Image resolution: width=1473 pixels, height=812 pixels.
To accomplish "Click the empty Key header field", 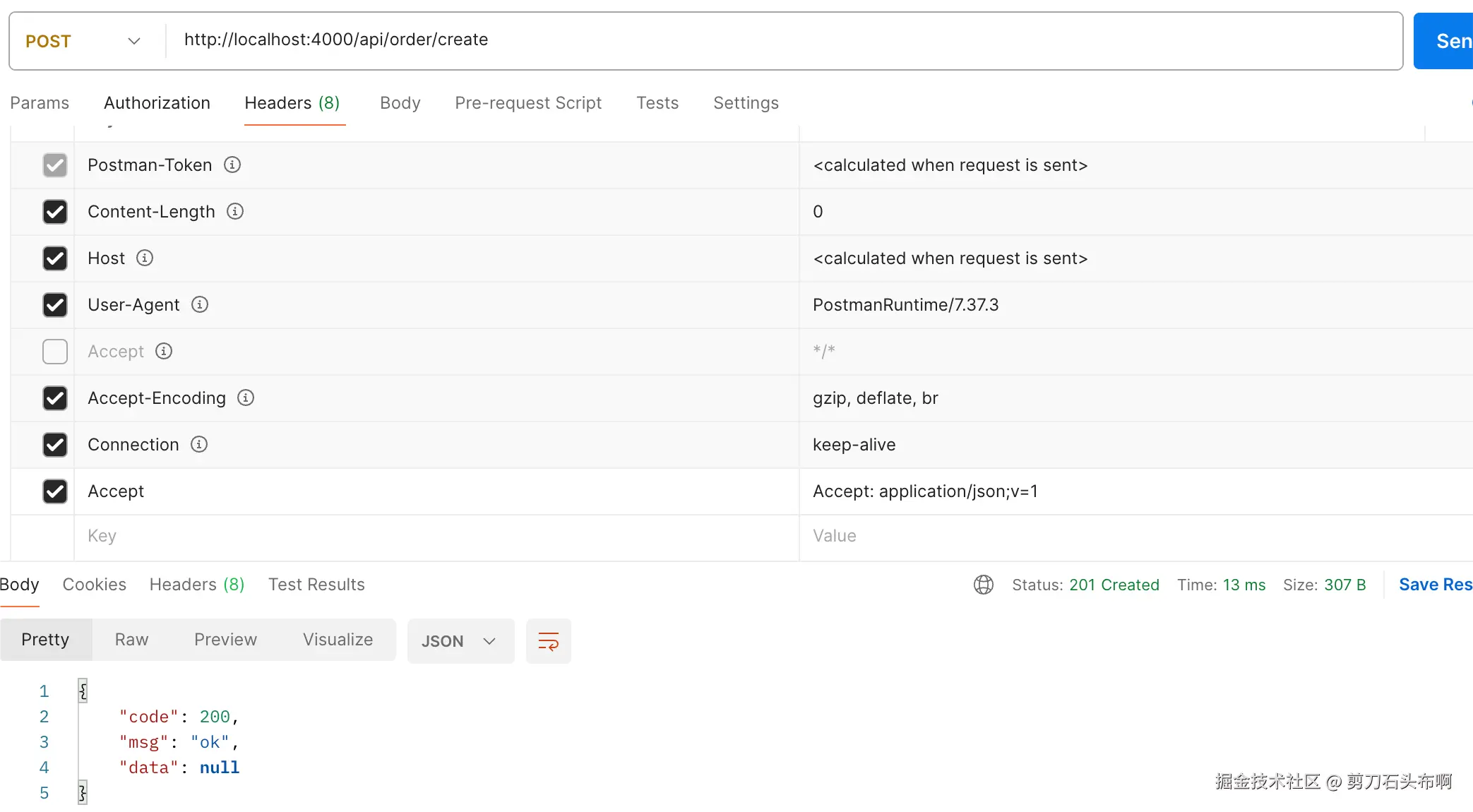I will click(x=424, y=536).
